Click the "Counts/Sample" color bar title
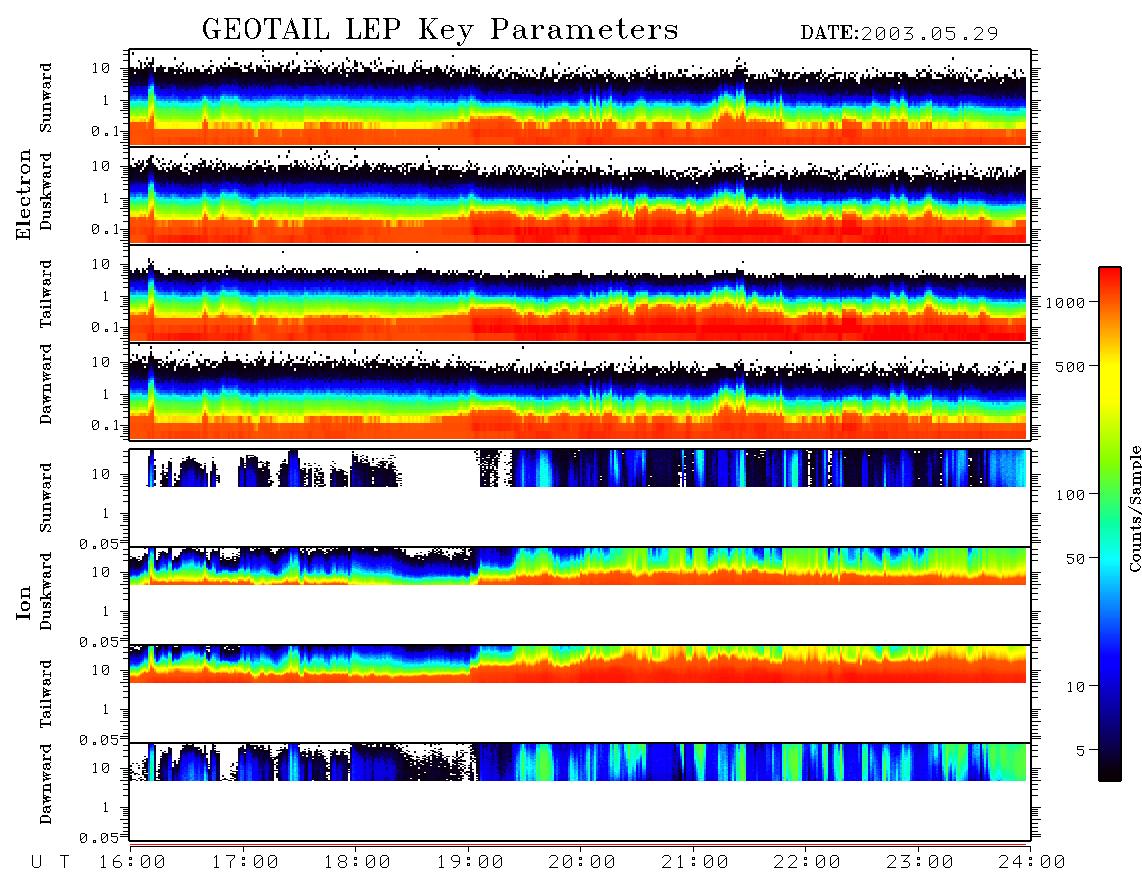Image resolution: width=1142 pixels, height=880 pixels. 1134,508
